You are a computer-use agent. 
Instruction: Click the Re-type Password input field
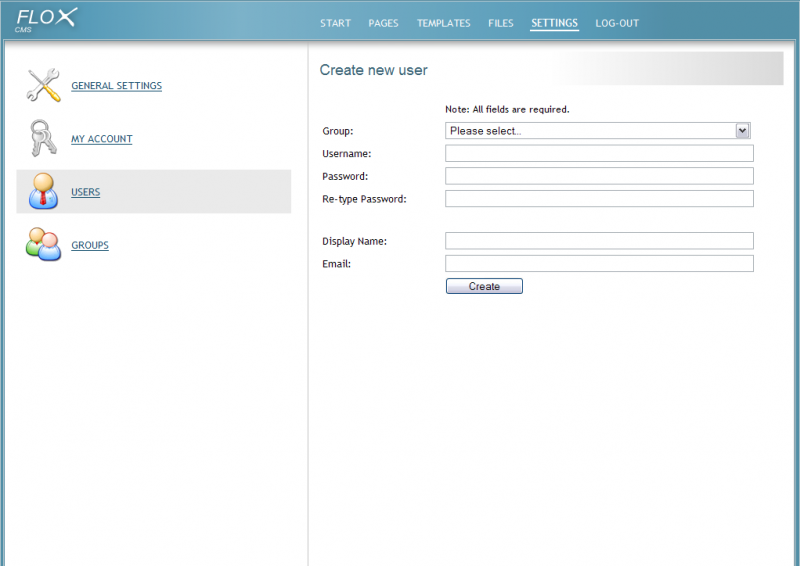[x=599, y=199]
